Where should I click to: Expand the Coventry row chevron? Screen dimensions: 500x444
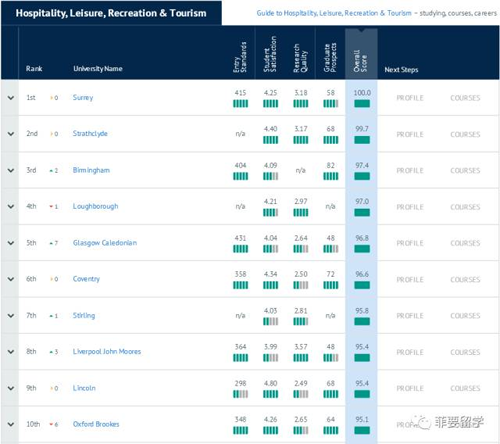coord(11,279)
